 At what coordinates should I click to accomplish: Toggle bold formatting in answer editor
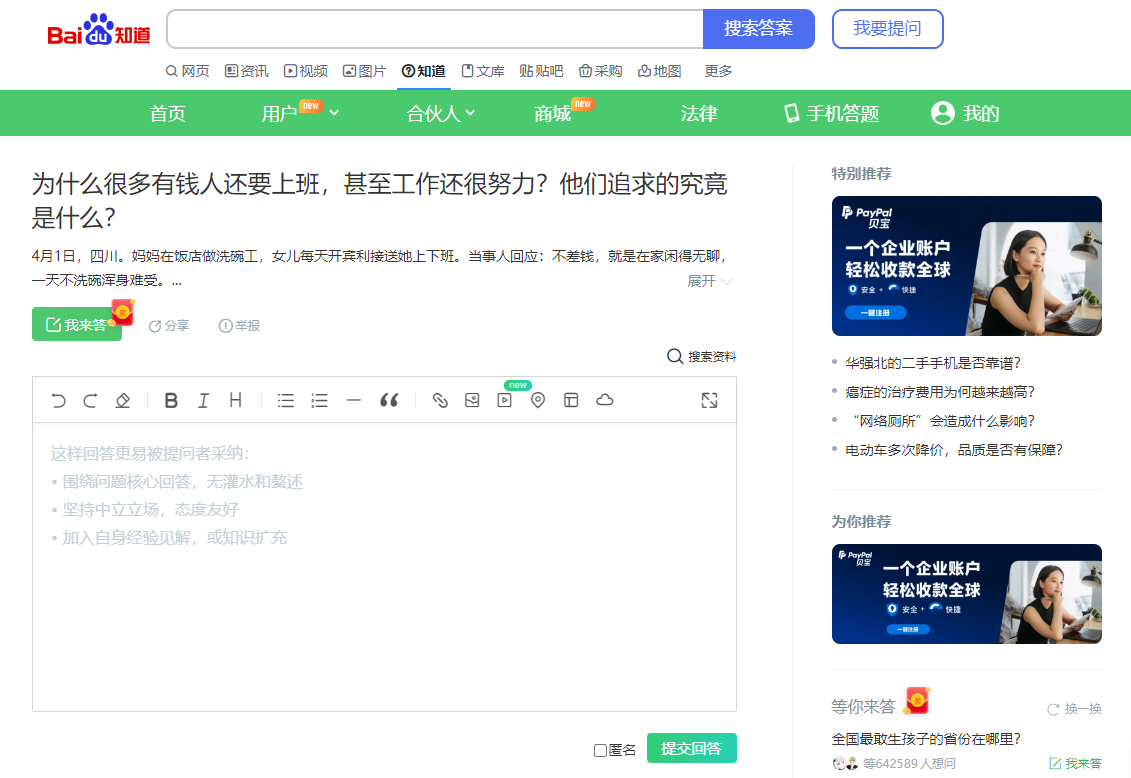tap(171, 401)
